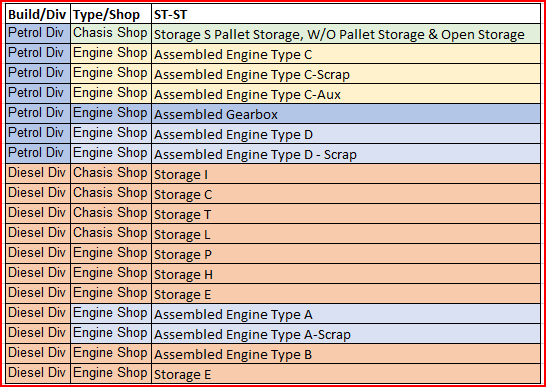546x387 pixels.
Task: Click the Assembled Engine Type D cell
Action: pyautogui.click(x=346, y=133)
